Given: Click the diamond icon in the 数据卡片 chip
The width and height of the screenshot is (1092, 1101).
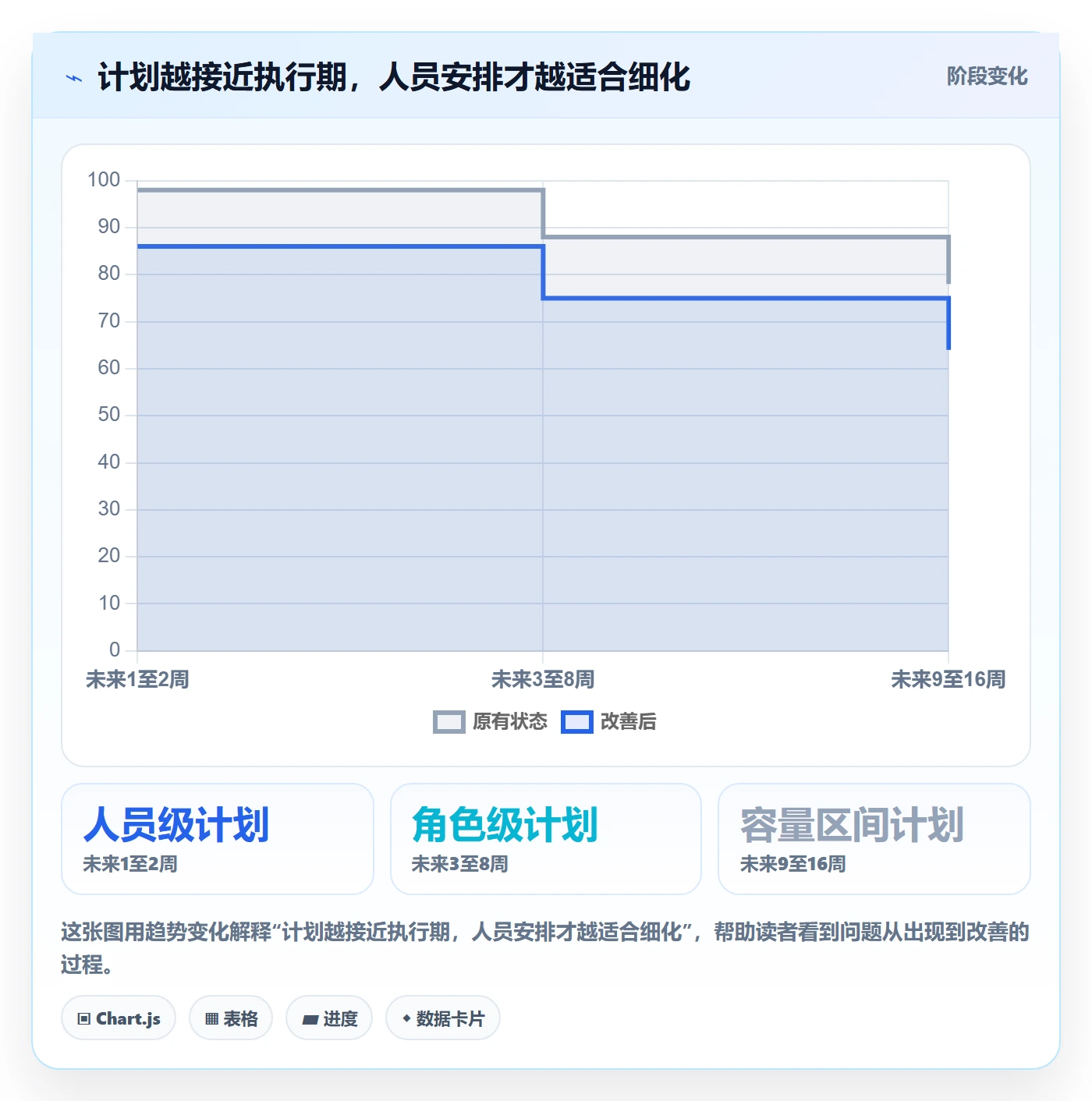Looking at the screenshot, I should coord(406,1018).
